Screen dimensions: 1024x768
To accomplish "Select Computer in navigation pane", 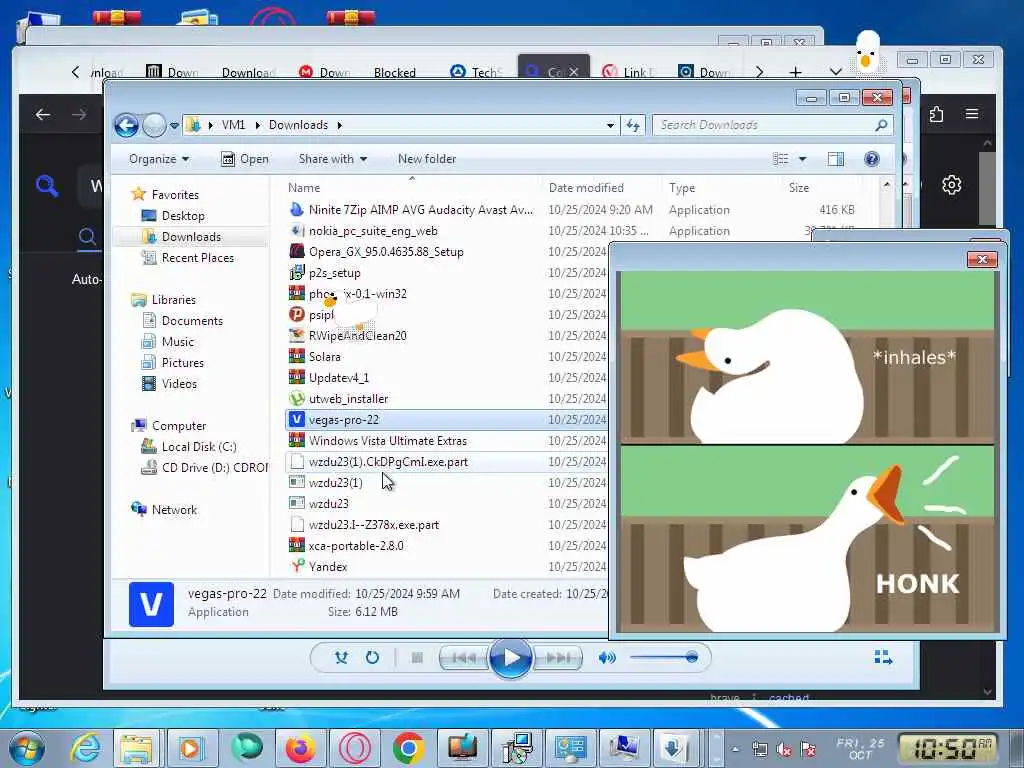I will pos(178,426).
